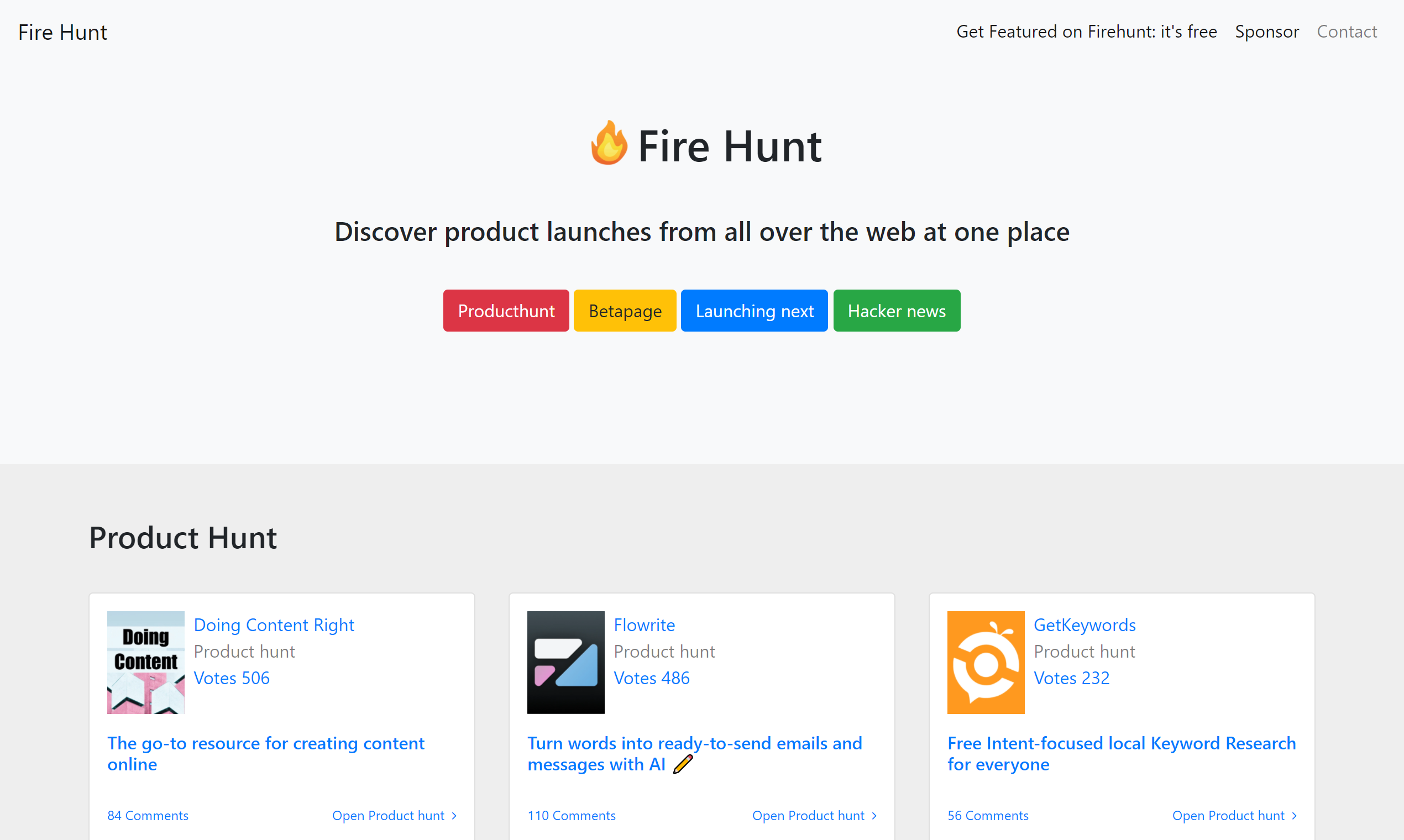This screenshot has width=1404, height=840.
Task: Click the blue Launching next button
Action: tap(755, 311)
